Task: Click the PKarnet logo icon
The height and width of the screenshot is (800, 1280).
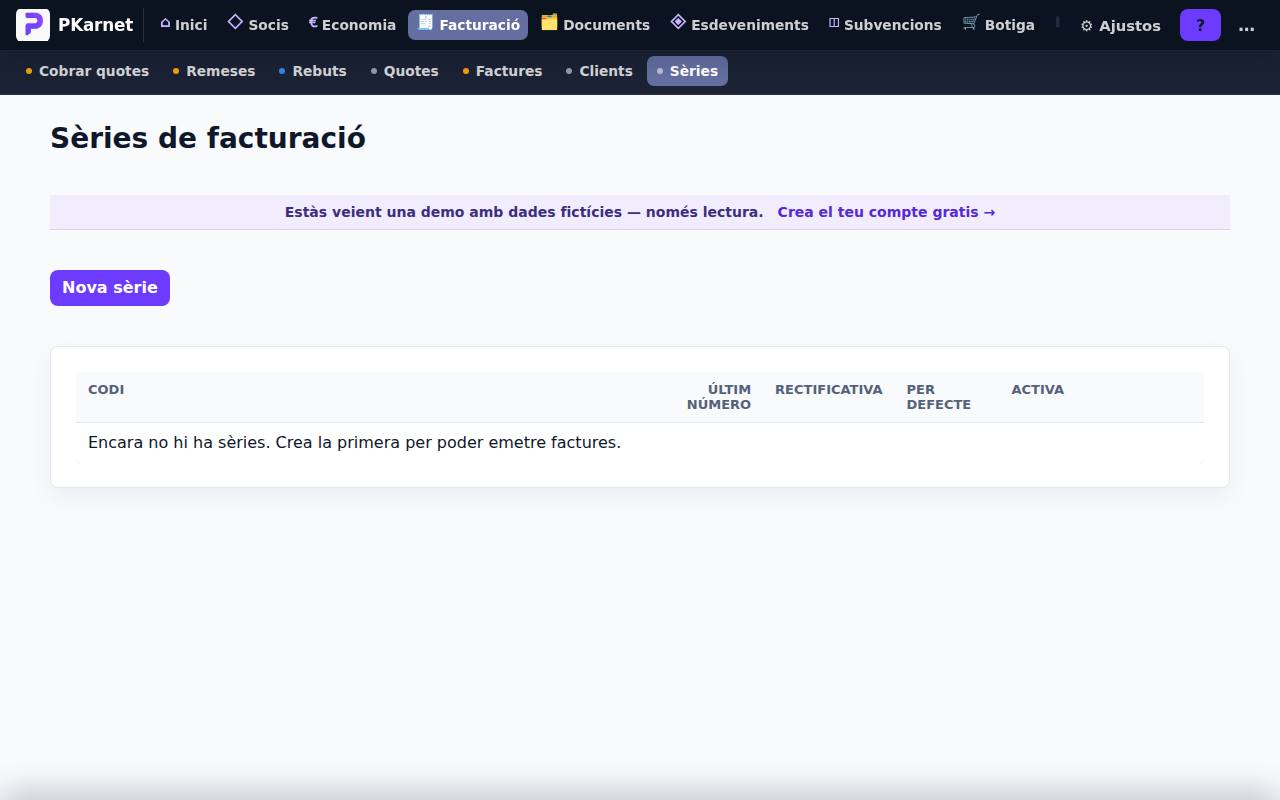Action: click(x=33, y=25)
